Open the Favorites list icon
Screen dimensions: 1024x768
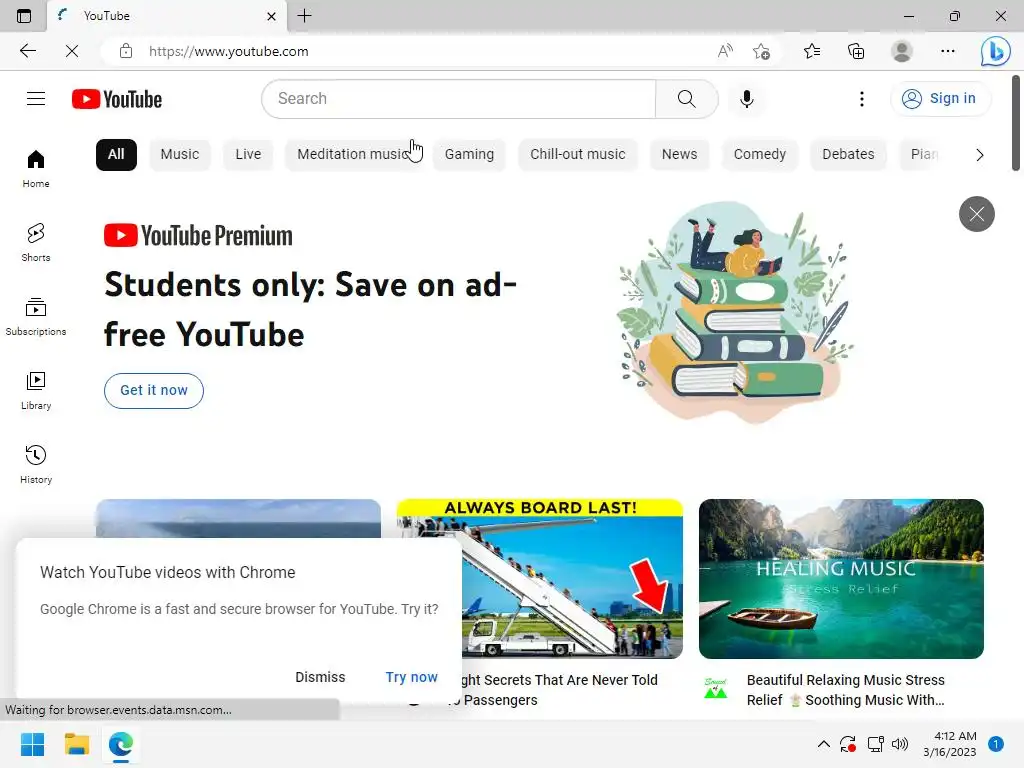tap(812, 51)
